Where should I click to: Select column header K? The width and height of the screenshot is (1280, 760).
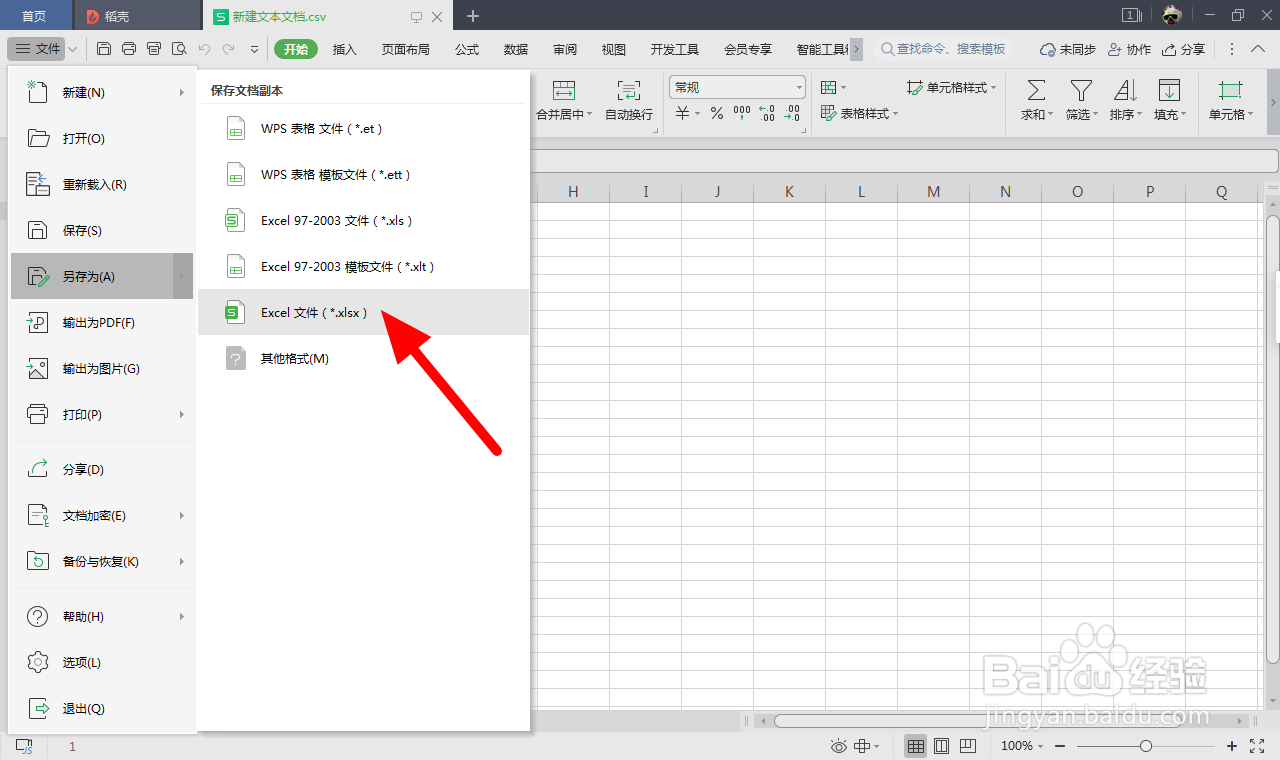tap(790, 192)
